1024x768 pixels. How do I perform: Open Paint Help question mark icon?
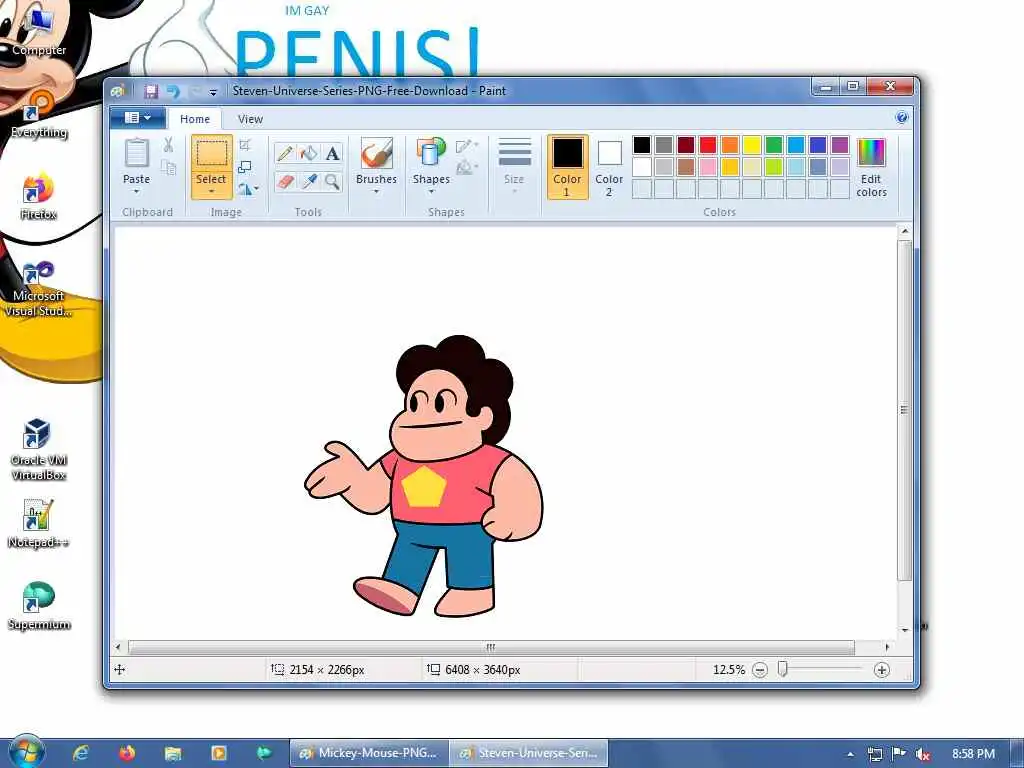coord(902,118)
